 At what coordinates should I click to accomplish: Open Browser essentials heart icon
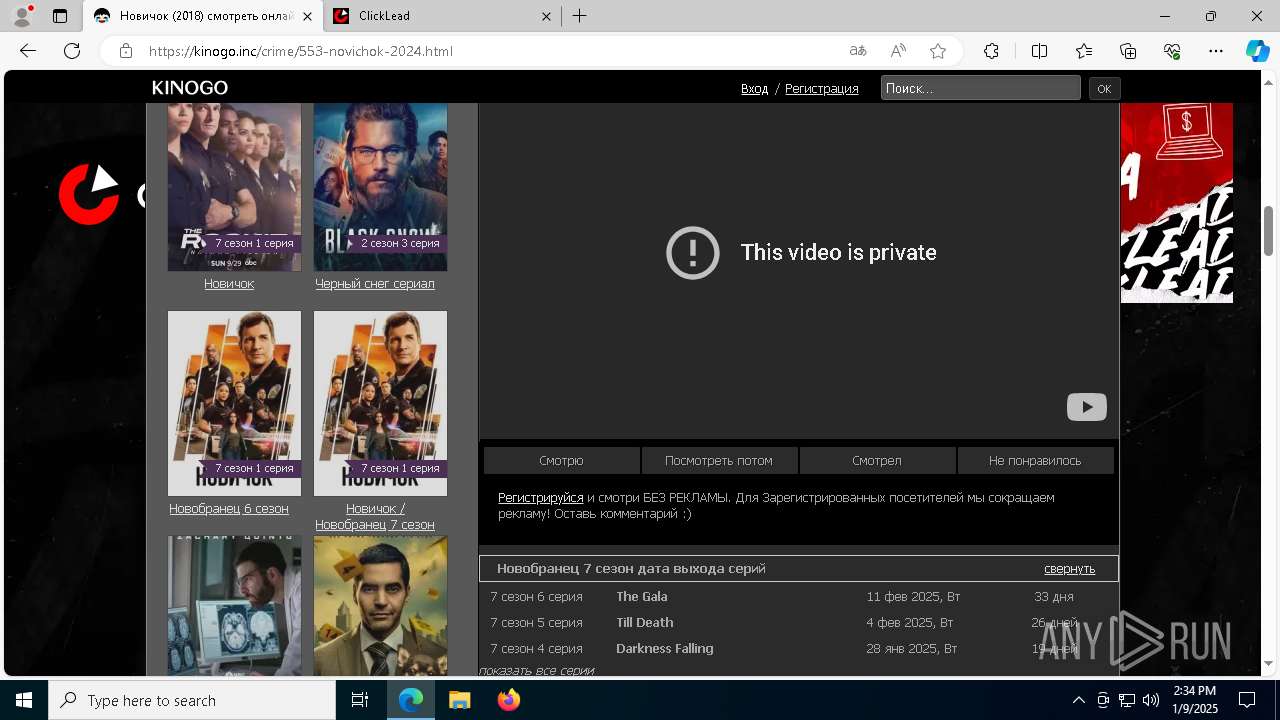tap(1172, 51)
